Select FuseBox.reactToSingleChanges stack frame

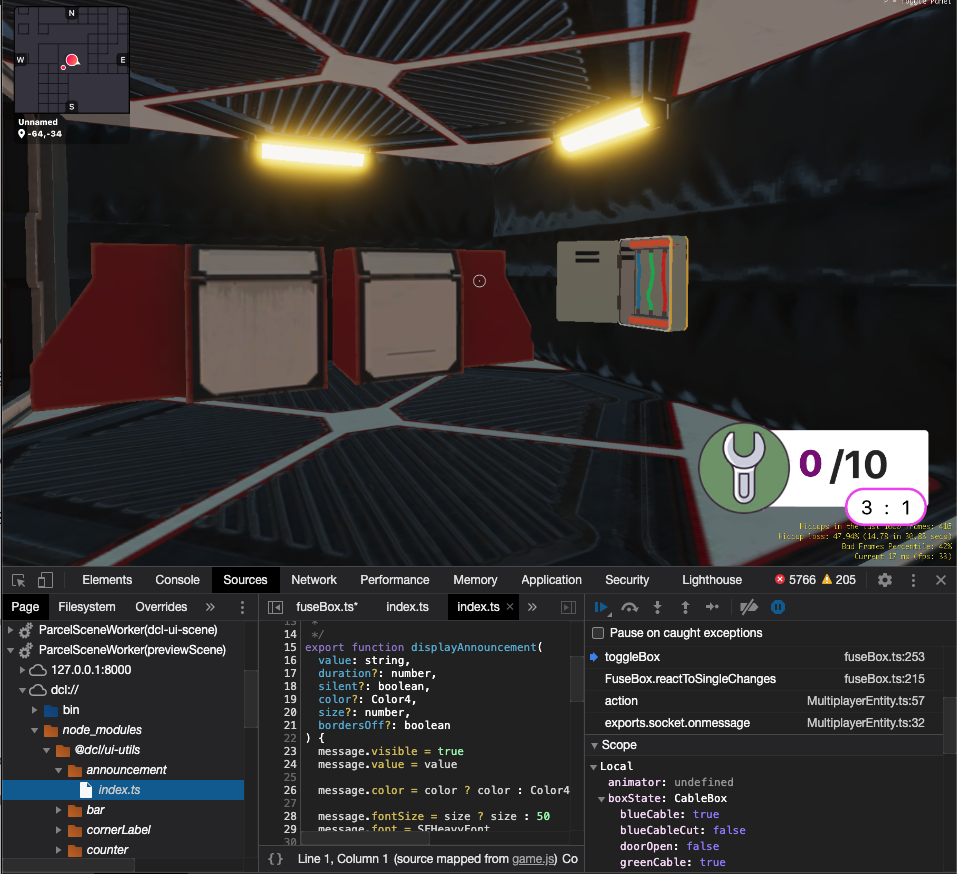click(x=764, y=679)
